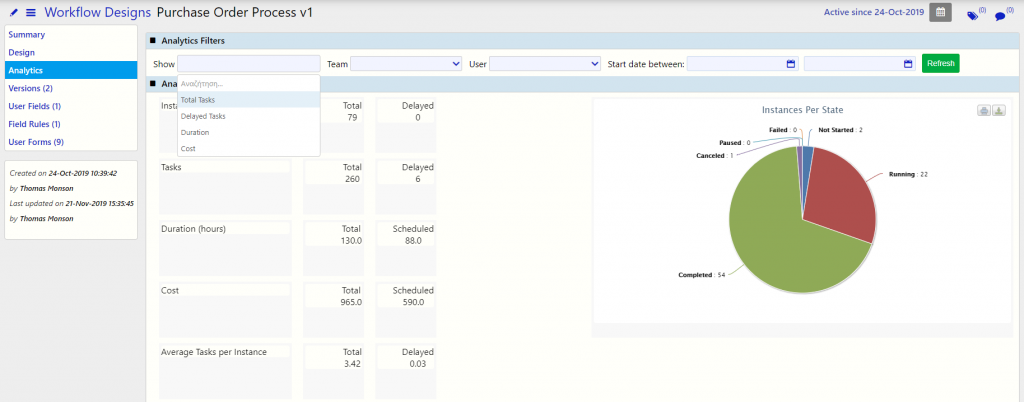Screen dimensions: 1024x402
Task: Print the Instances Per State chart
Action: (x=984, y=111)
